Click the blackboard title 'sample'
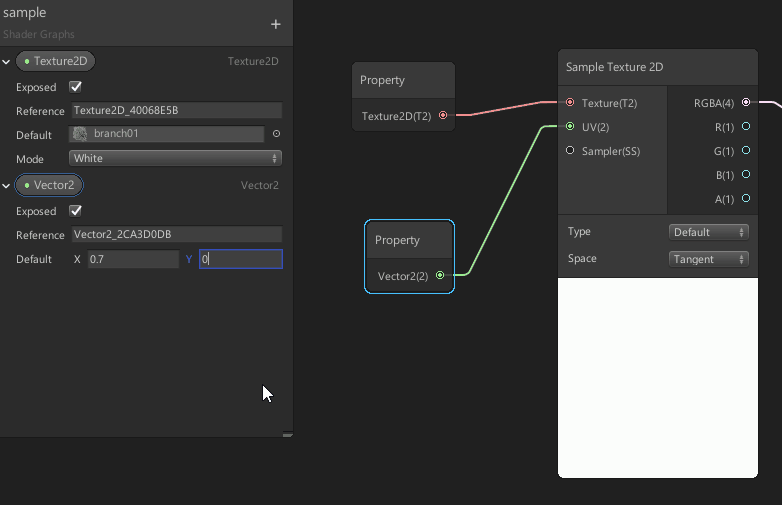 point(24,12)
